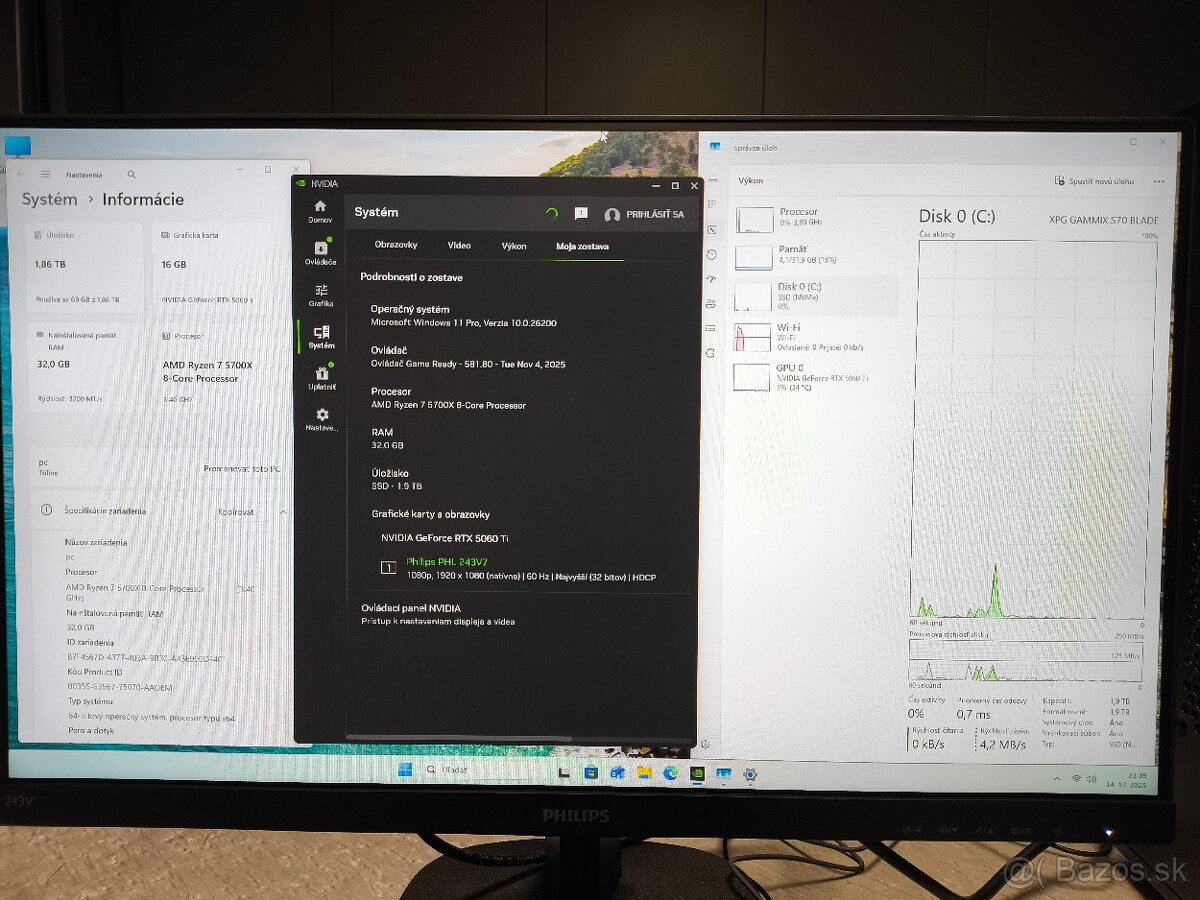Click Spustiť novú úlohu in Task Manager
The height and width of the screenshot is (900, 1200).
click(x=1092, y=180)
